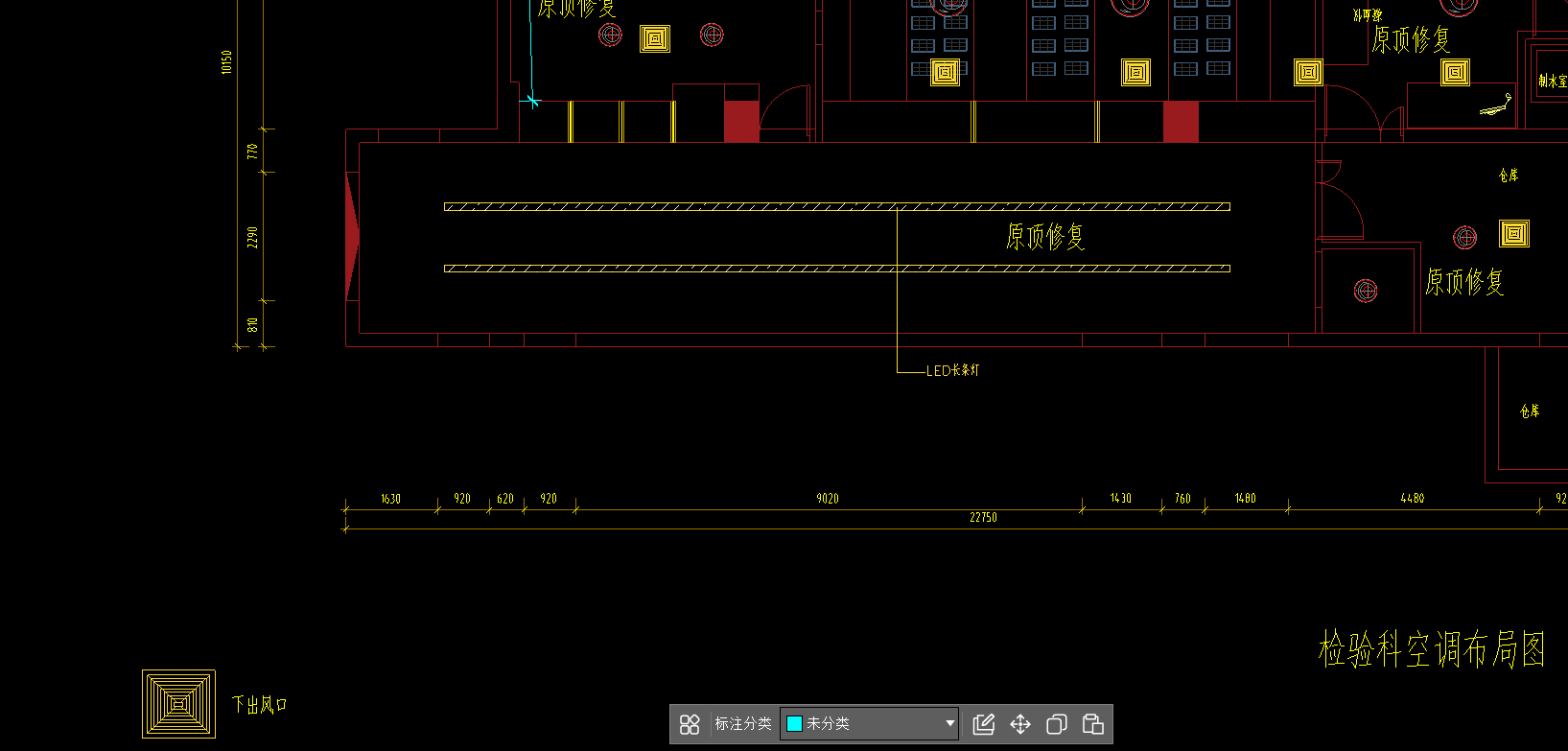Select 原顶修复 text between the LED strips
Image resolution: width=1568 pixels, height=751 pixels.
(1045, 236)
